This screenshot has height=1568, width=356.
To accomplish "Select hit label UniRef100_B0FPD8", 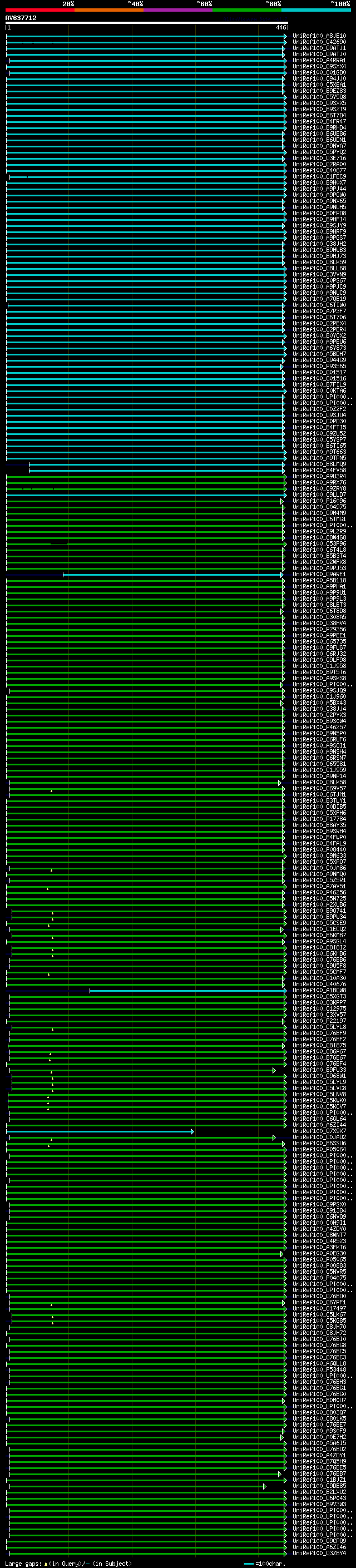I will point(319,213).
